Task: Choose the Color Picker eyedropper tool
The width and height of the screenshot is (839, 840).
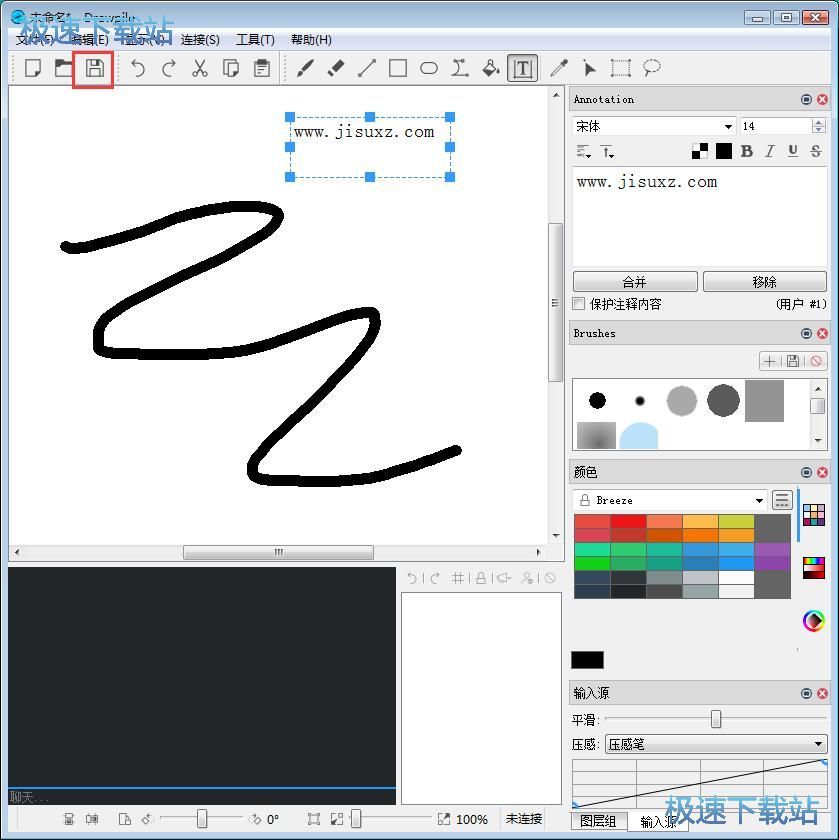Action: 558,68
